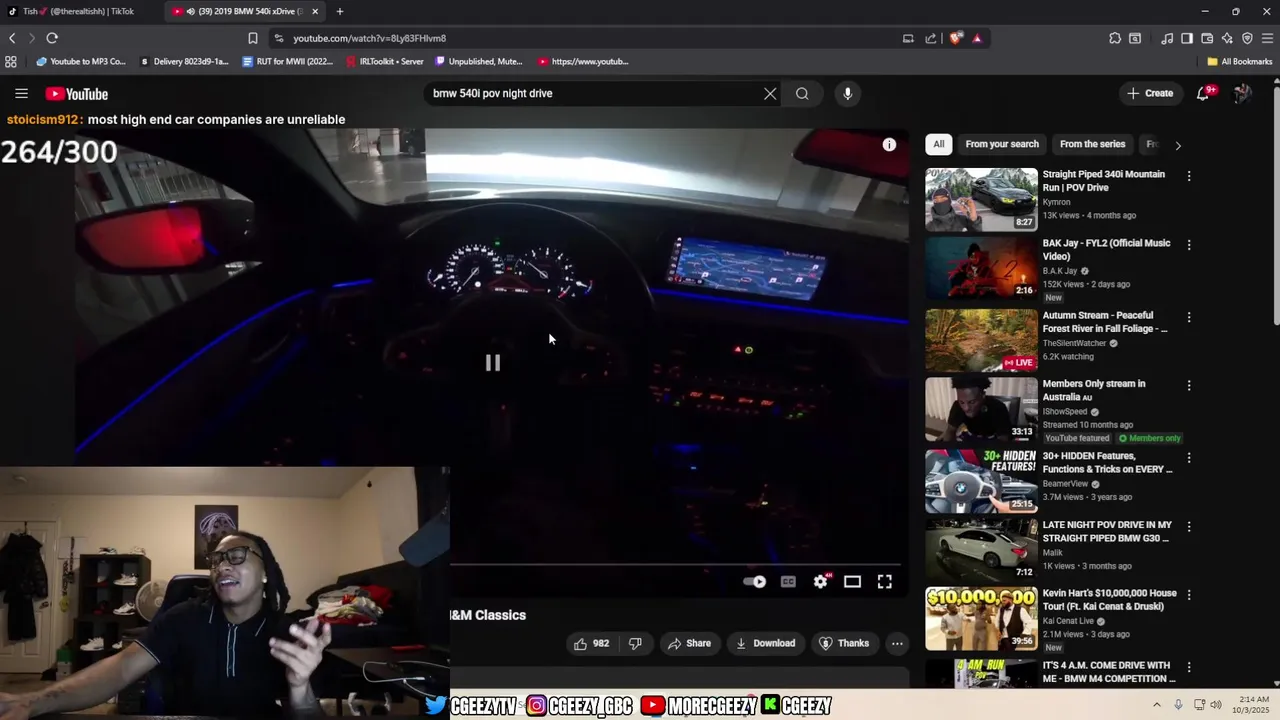Image resolution: width=1280 pixels, height=720 pixels.
Task: Select From your search chip
Action: click(1002, 144)
